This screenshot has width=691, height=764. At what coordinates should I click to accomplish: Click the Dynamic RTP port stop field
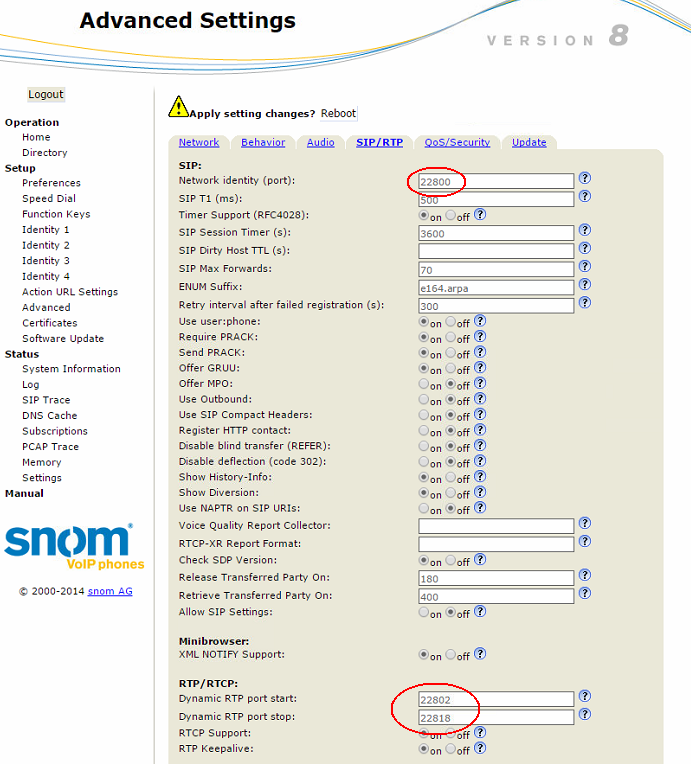[x=496, y=717]
